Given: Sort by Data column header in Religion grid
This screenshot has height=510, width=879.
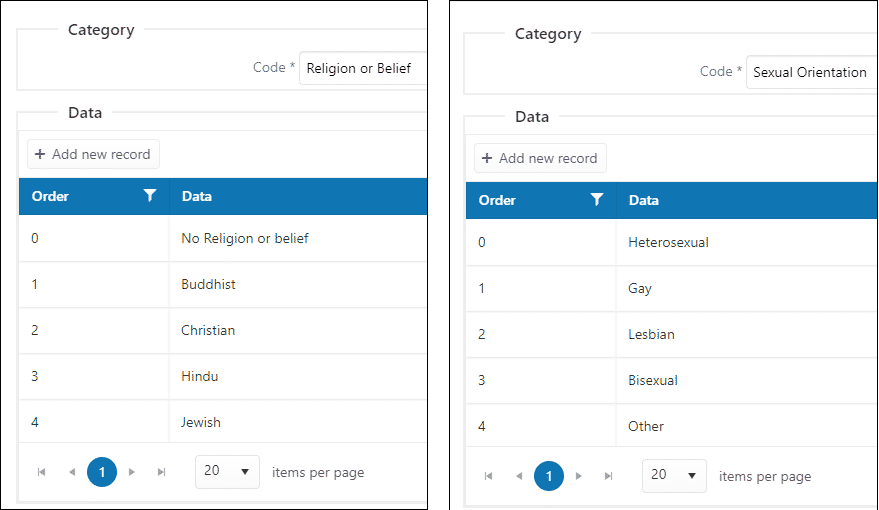Looking at the screenshot, I should (197, 196).
